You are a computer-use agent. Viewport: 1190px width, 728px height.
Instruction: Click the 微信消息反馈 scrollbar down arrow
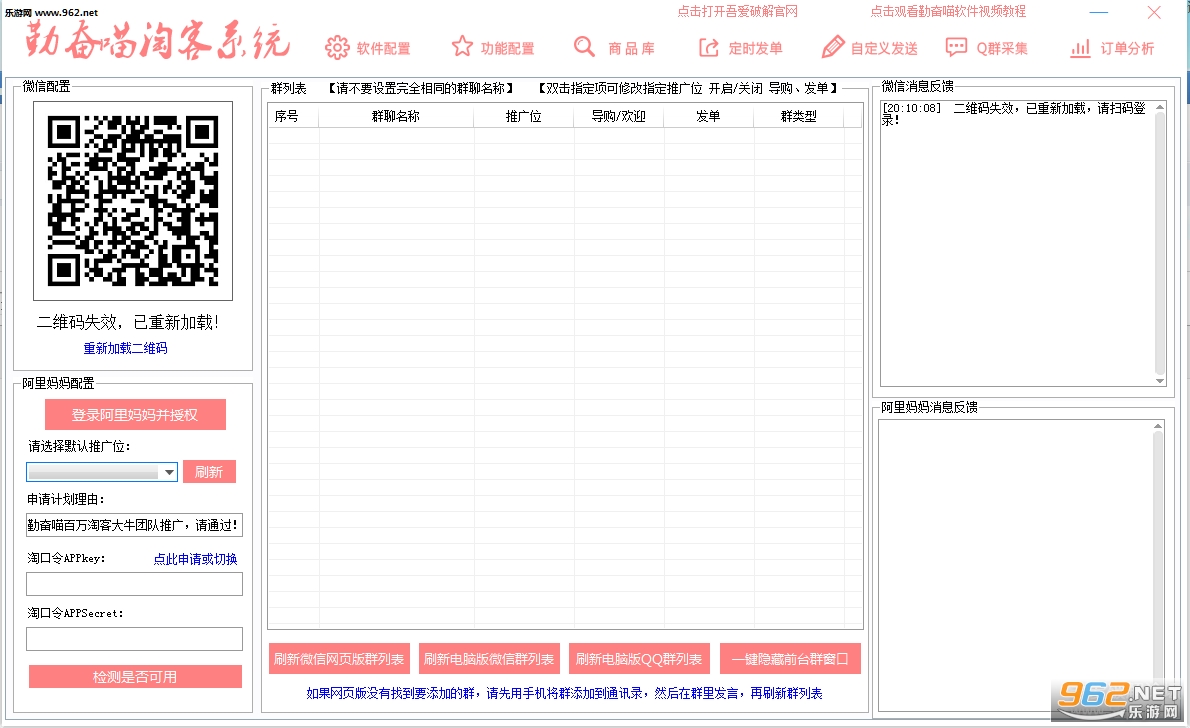pyautogui.click(x=1160, y=381)
